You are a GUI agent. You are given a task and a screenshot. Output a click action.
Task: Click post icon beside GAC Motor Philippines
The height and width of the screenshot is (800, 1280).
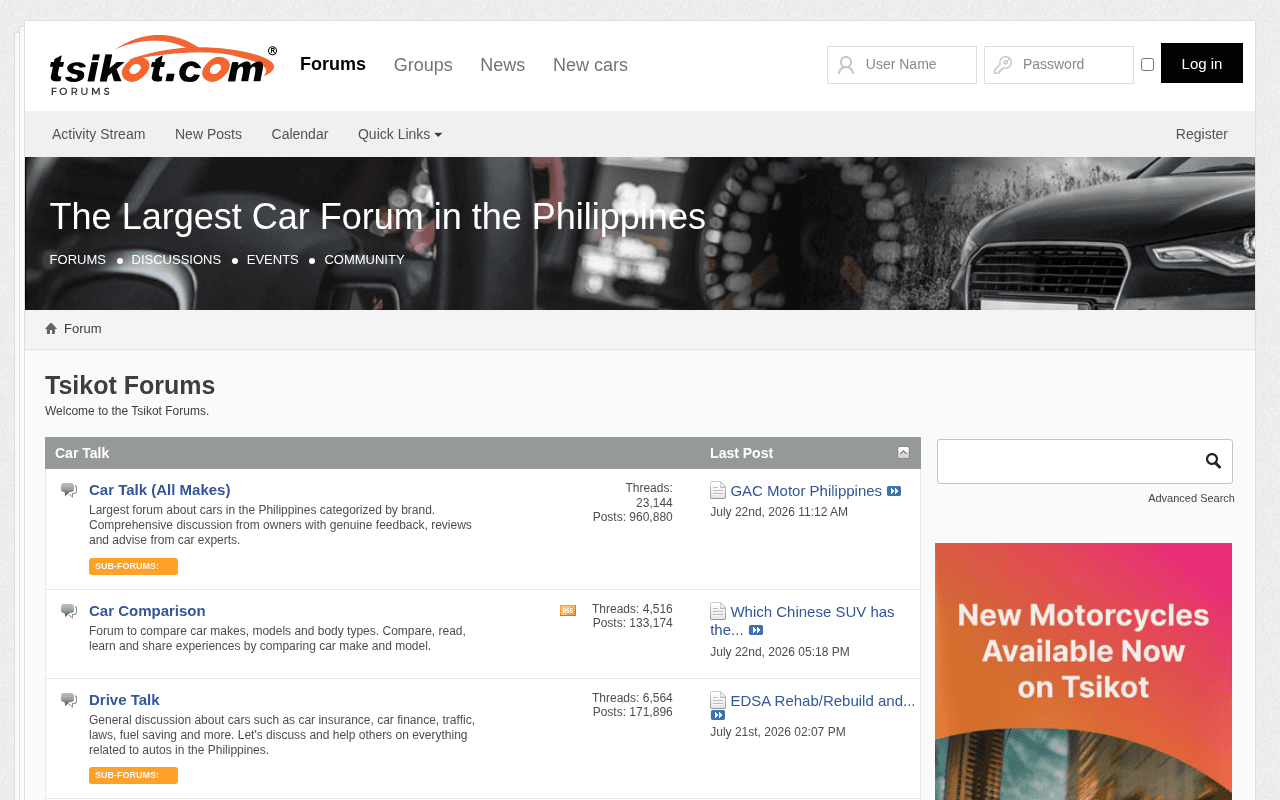718,490
